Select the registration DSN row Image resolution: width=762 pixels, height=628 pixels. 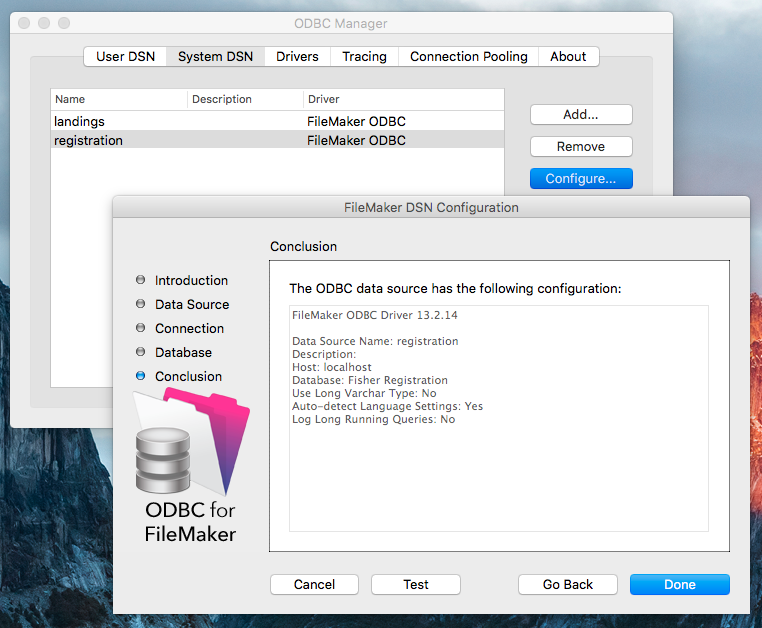coord(277,140)
